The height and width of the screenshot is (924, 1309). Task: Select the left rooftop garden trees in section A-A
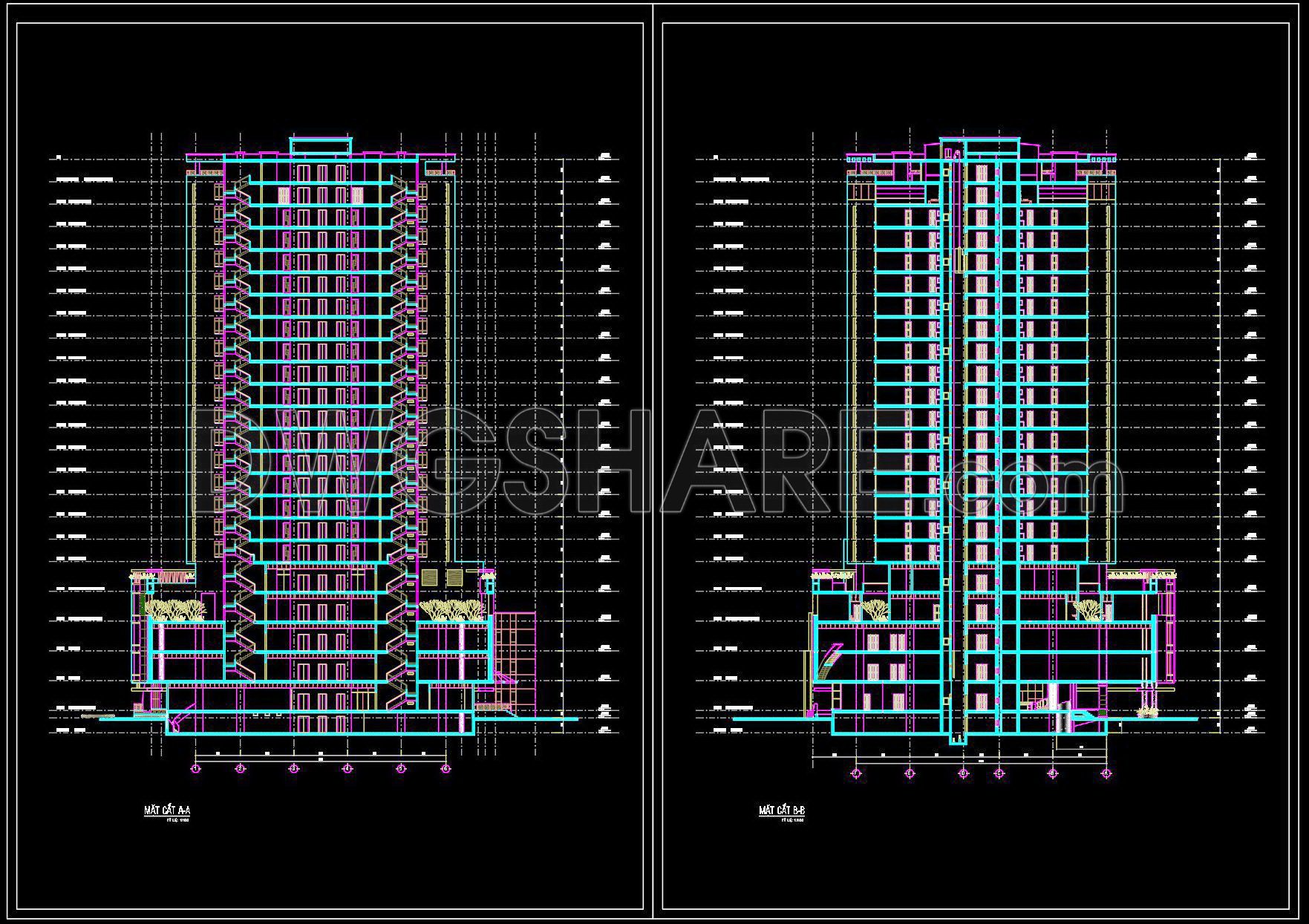[175, 609]
